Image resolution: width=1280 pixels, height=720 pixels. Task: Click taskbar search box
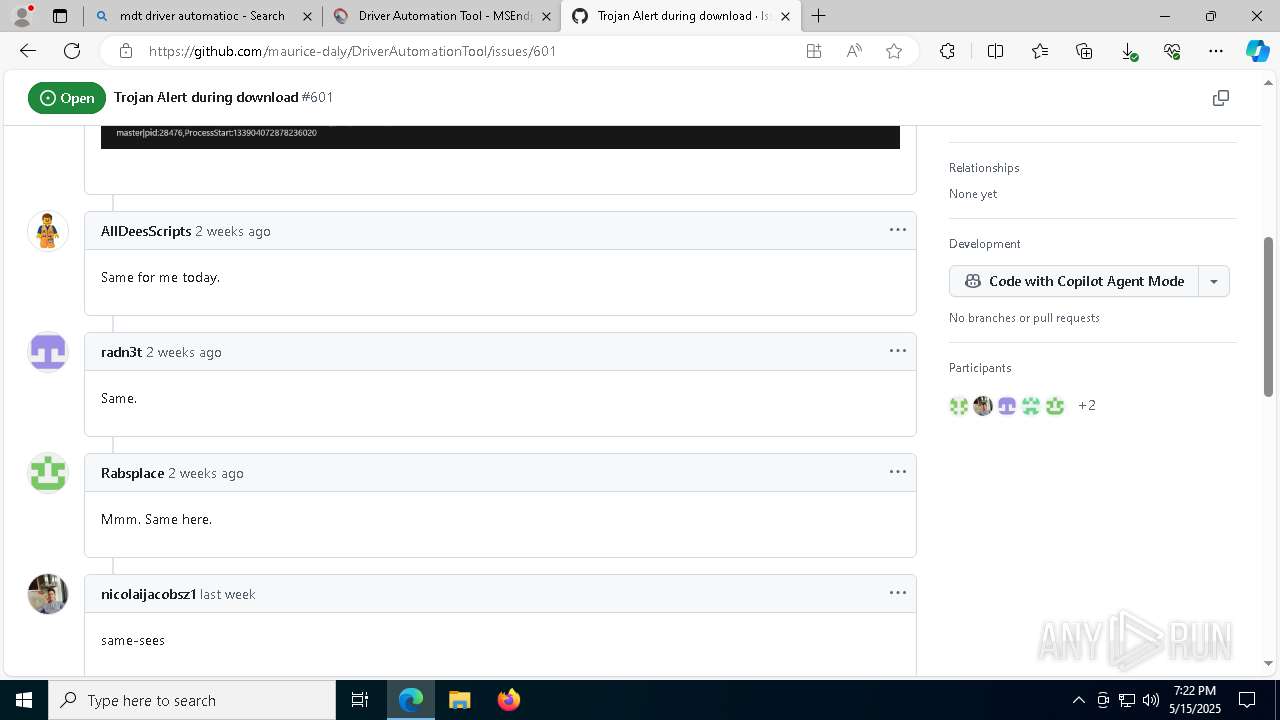pos(192,700)
